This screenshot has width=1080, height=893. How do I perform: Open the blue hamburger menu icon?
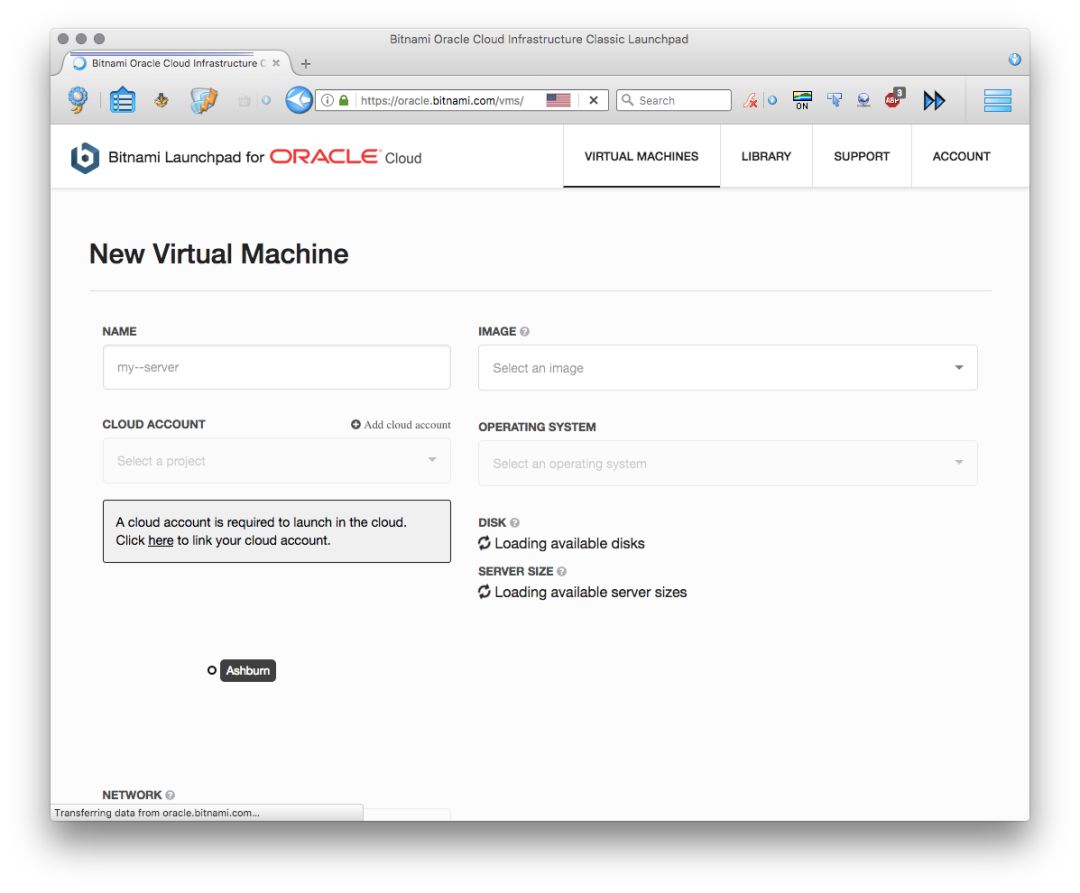point(997,101)
